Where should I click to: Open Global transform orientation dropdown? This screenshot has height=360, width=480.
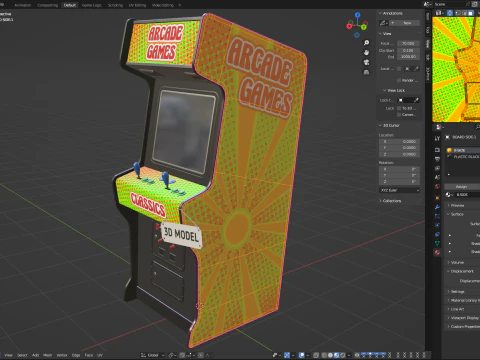153,355
